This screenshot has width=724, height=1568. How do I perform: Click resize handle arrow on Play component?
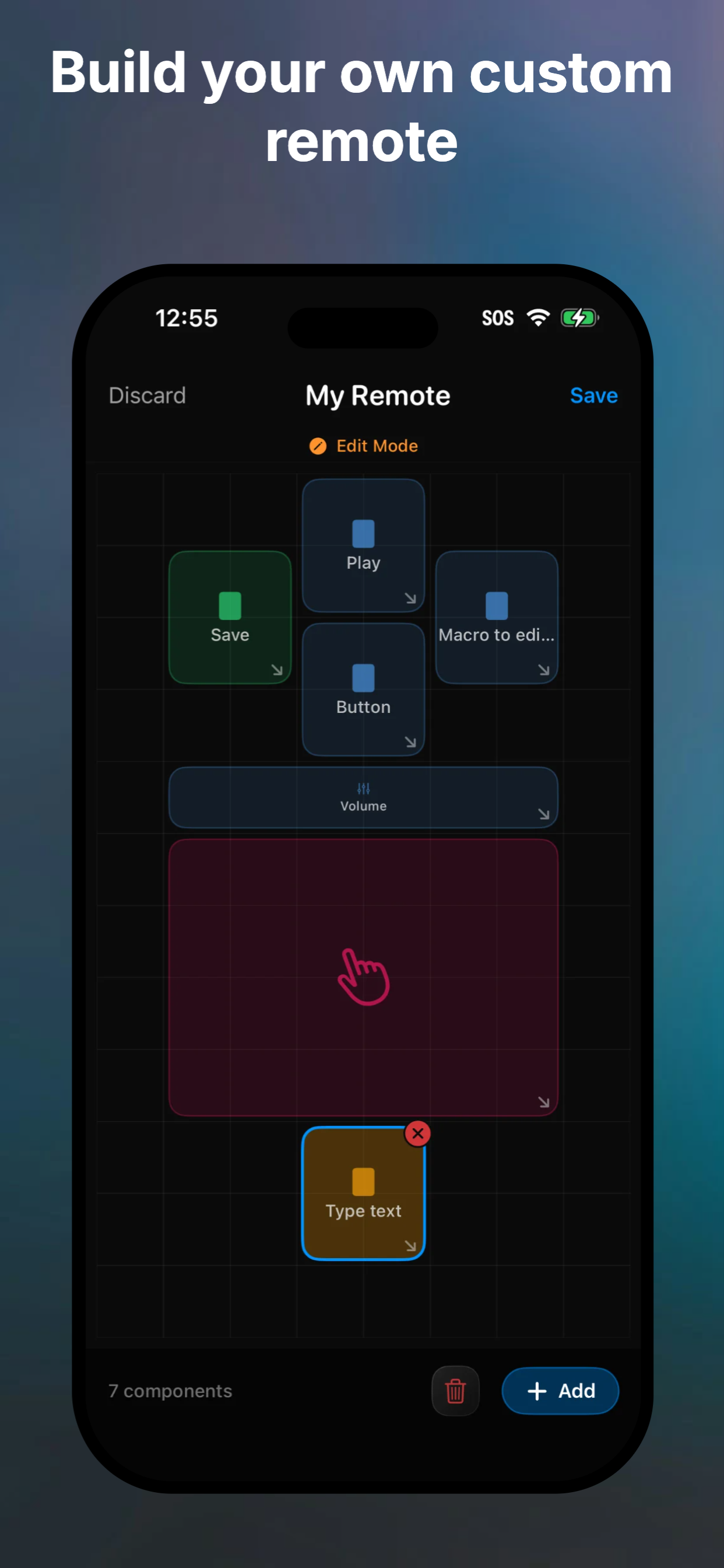410,598
